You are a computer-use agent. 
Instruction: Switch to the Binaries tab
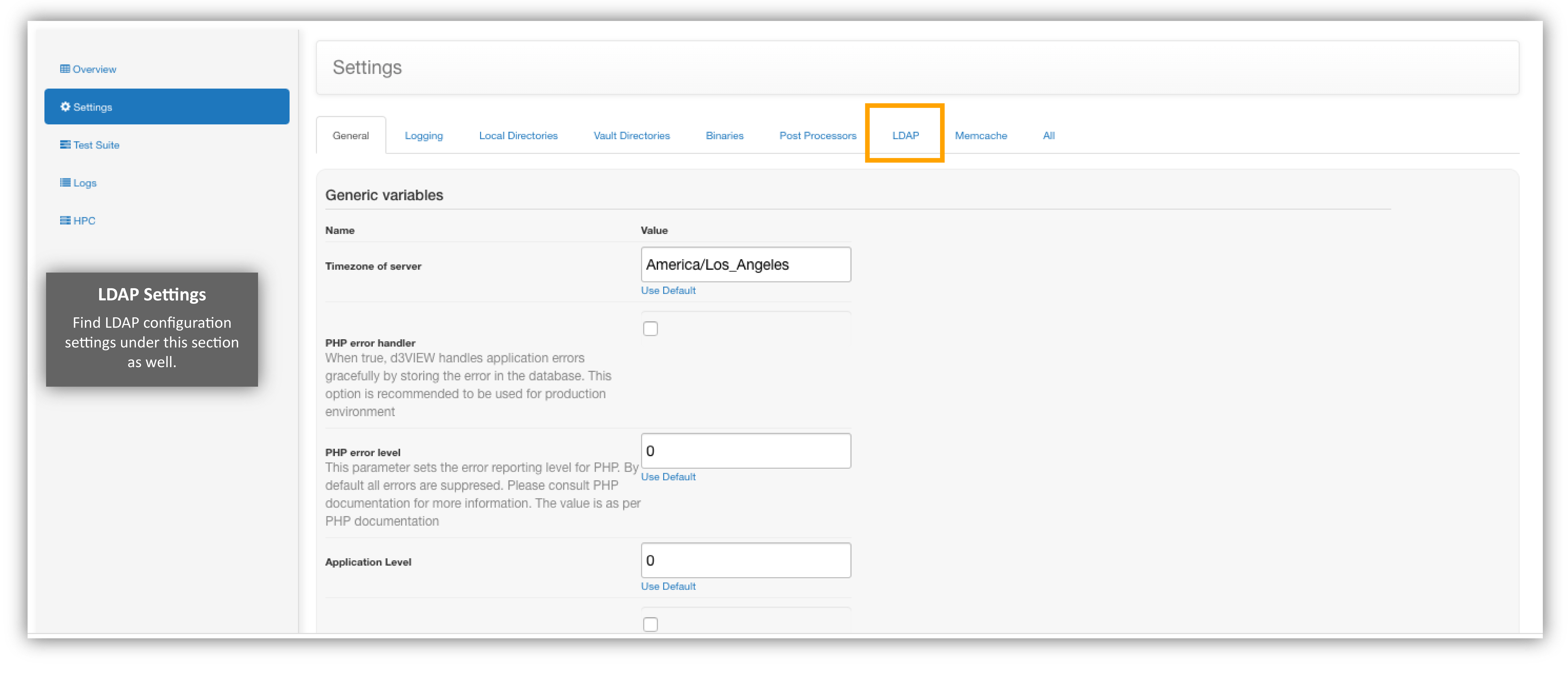tap(724, 135)
